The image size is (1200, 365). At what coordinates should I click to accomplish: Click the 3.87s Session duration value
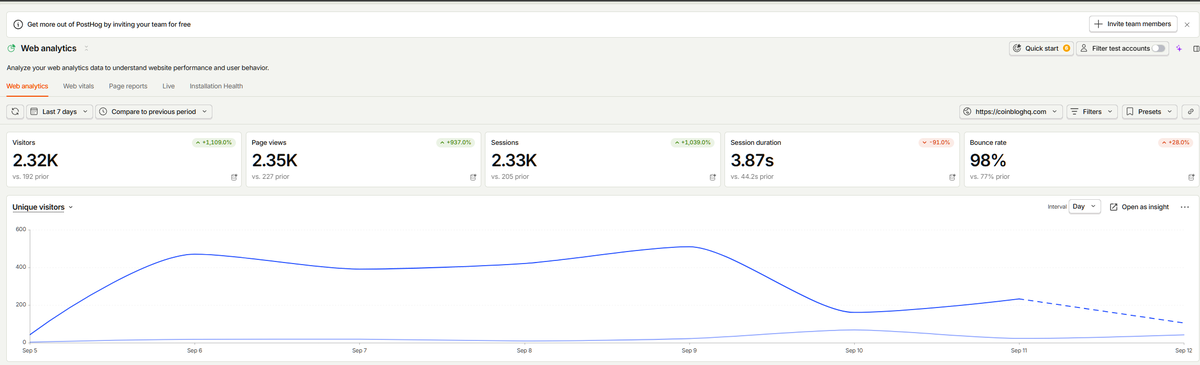[753, 160]
